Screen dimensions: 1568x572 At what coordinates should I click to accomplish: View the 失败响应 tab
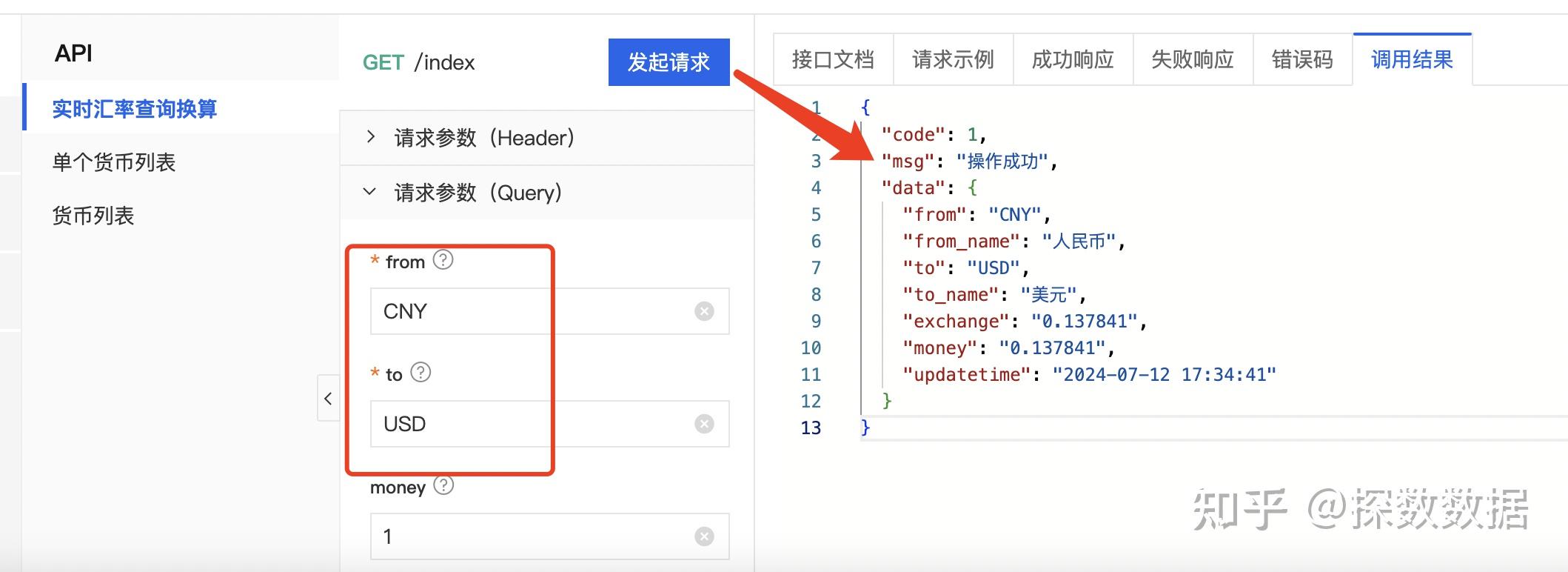coord(1192,59)
